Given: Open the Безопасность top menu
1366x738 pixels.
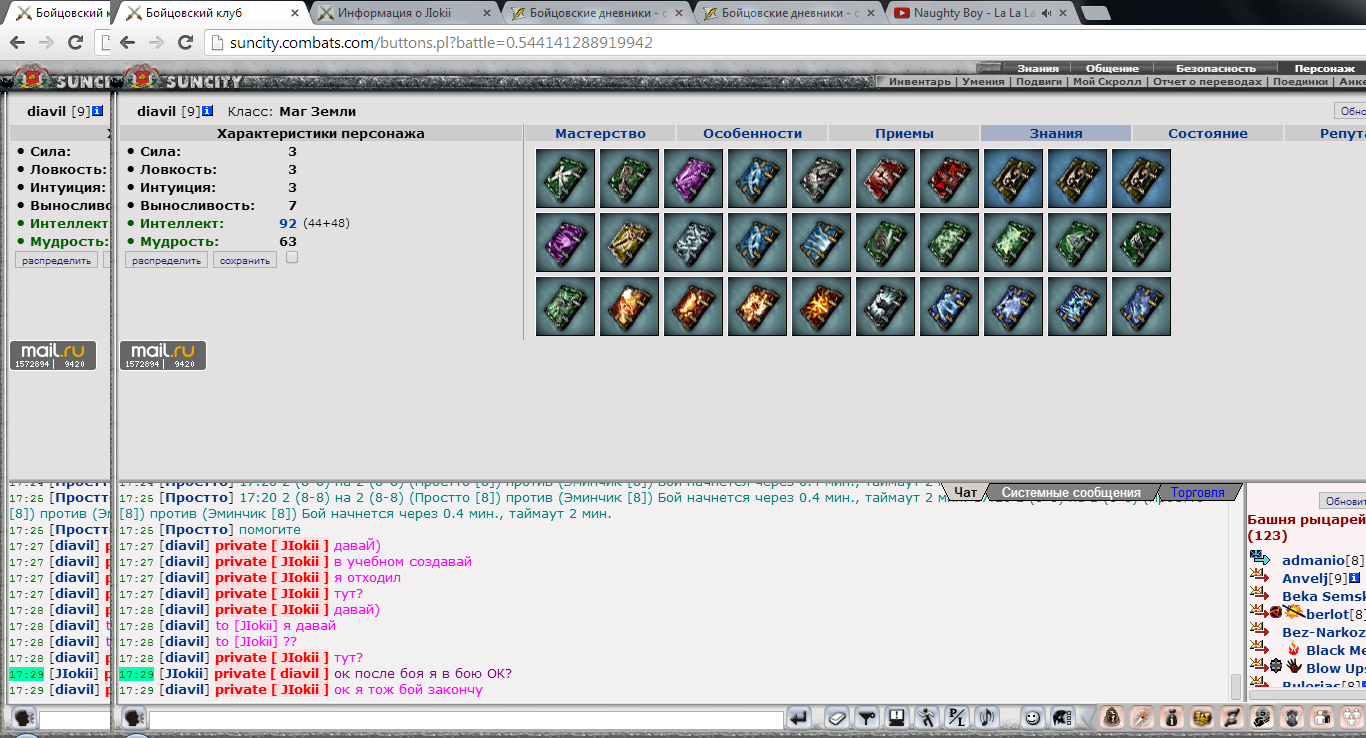Looking at the screenshot, I should pos(1216,68).
